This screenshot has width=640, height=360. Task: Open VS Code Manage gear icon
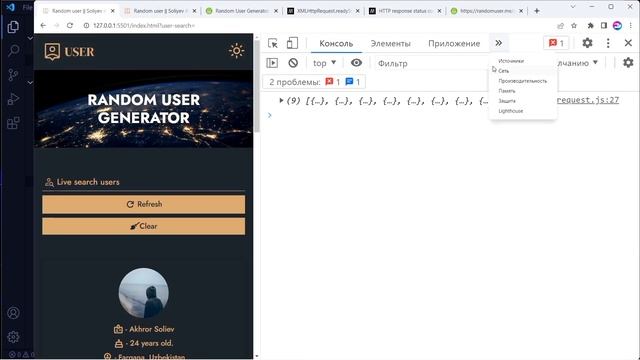click(13, 337)
